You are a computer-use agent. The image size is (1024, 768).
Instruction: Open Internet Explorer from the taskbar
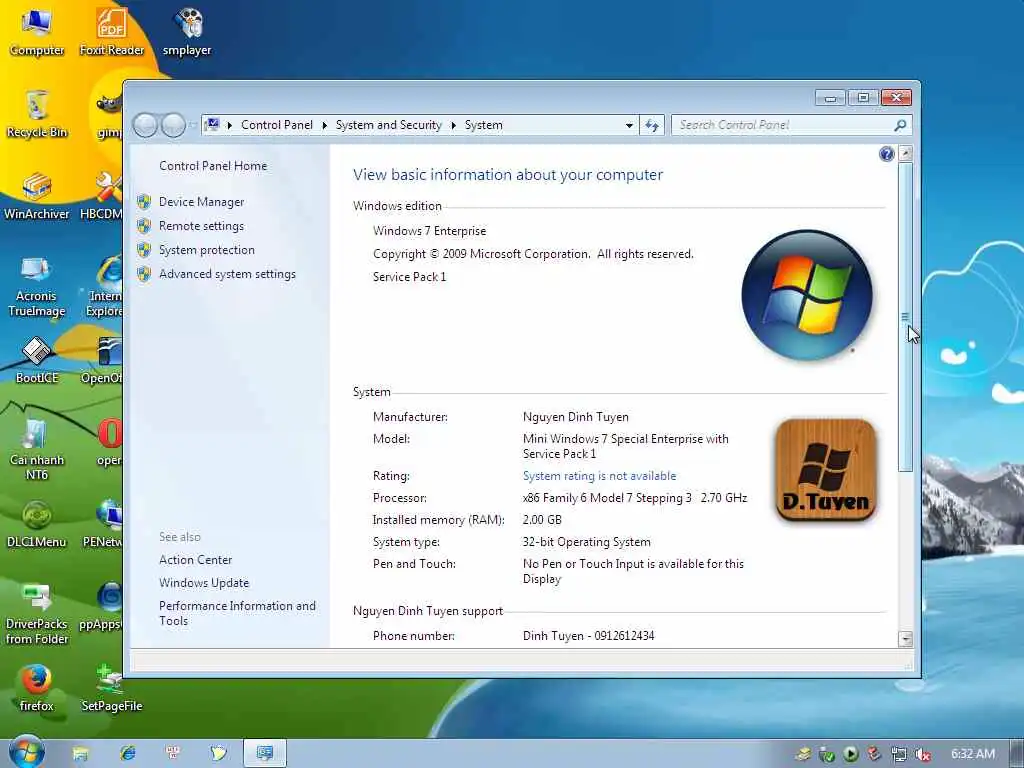coord(127,754)
